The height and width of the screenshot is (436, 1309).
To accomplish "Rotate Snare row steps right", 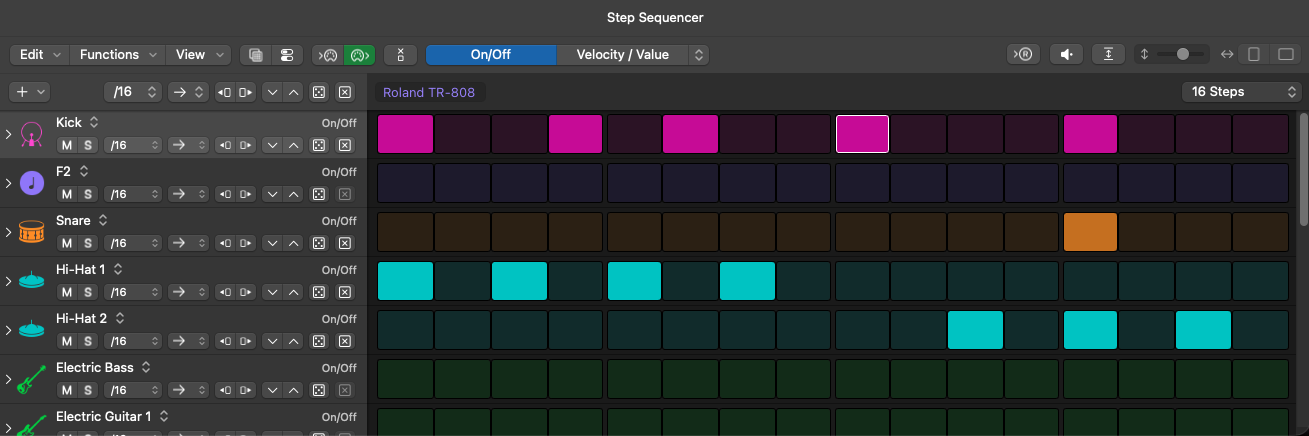I will [246, 243].
